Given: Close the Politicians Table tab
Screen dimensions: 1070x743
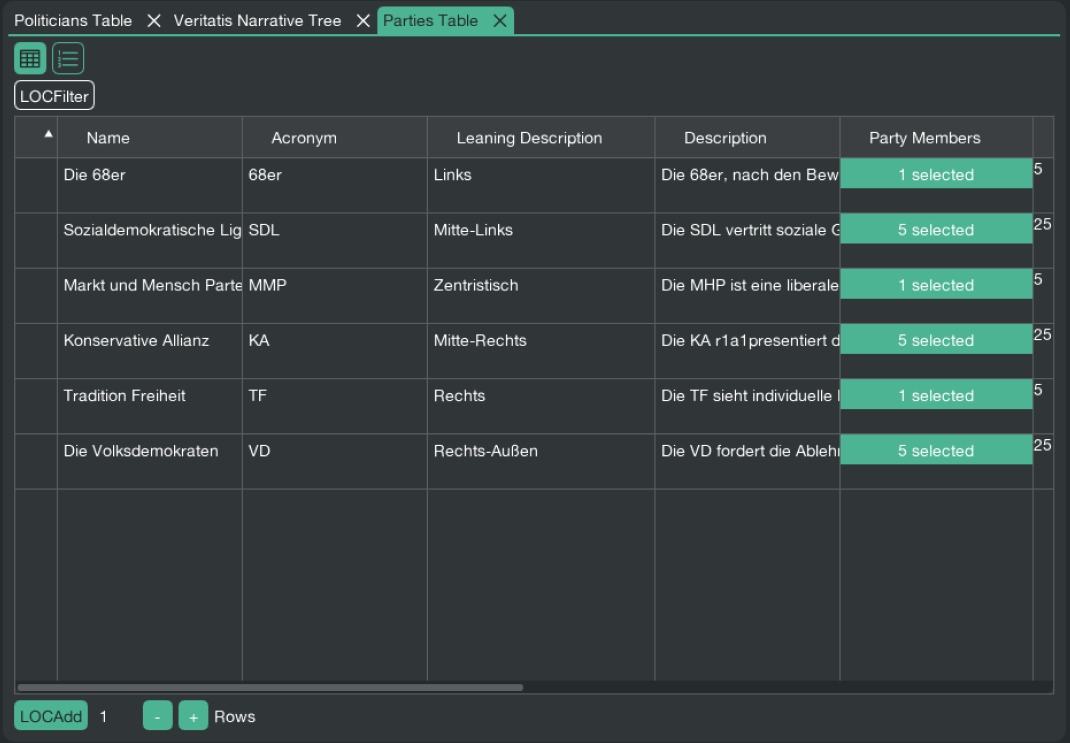Looking at the screenshot, I should coord(153,21).
